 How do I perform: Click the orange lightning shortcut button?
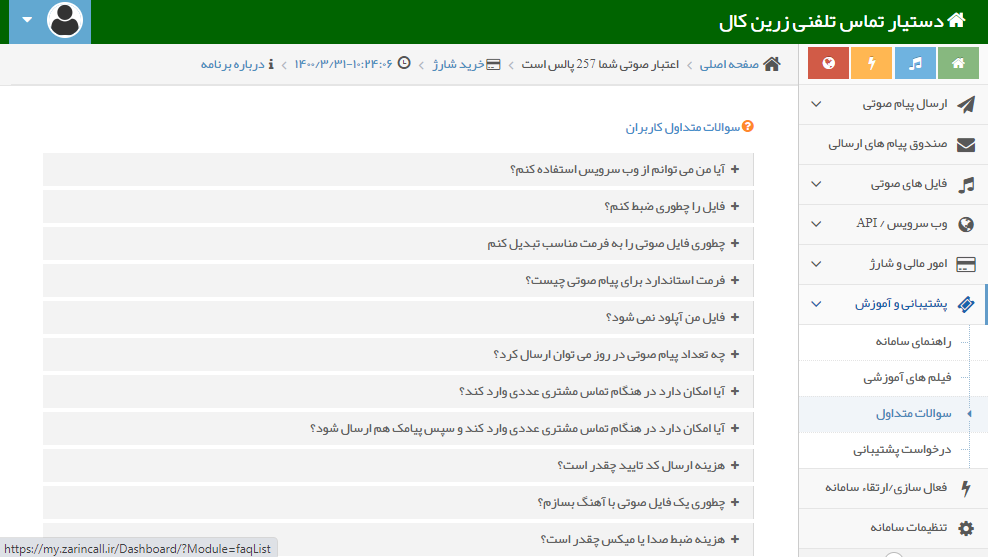coord(871,63)
